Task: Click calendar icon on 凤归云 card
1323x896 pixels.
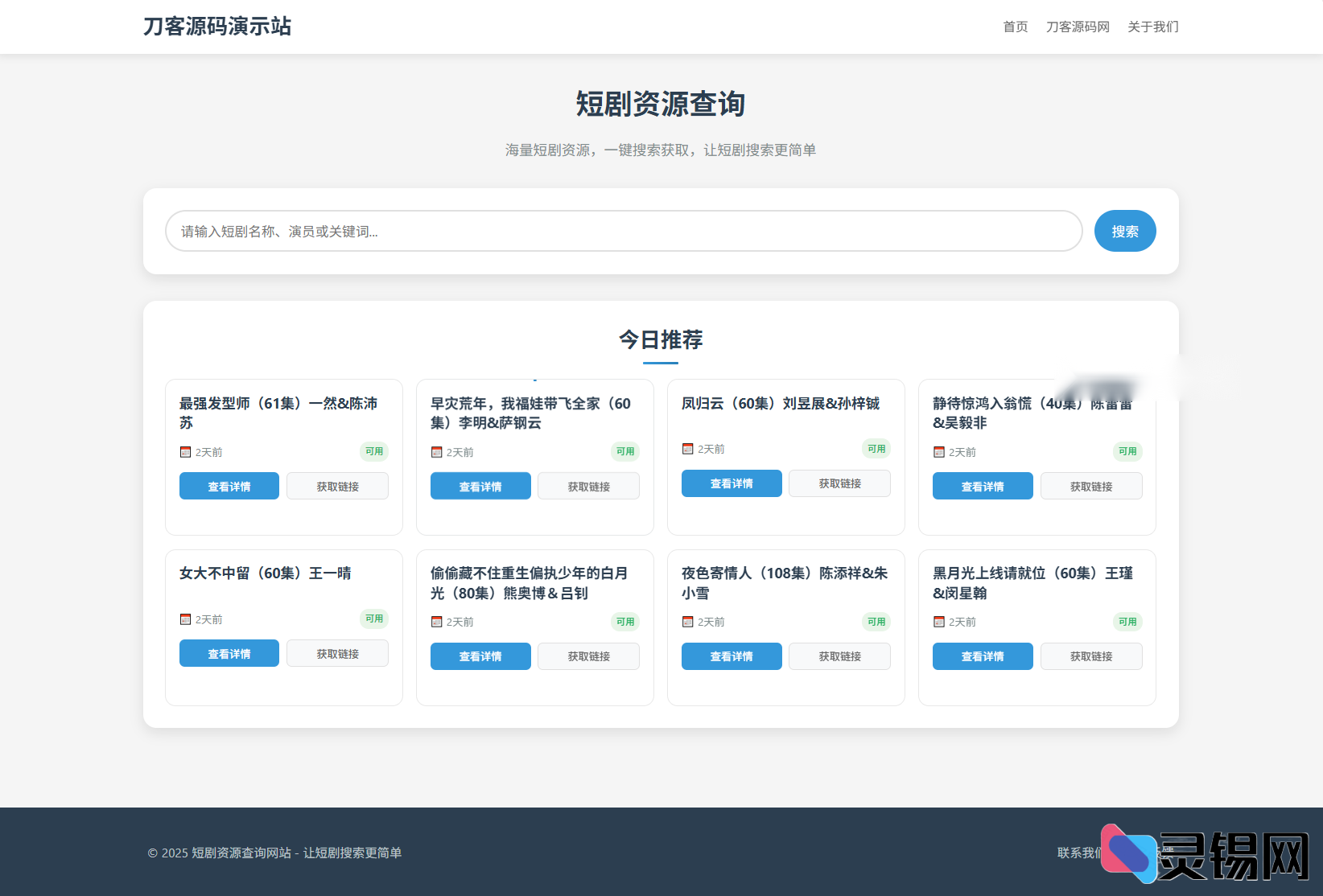Action: [x=688, y=448]
